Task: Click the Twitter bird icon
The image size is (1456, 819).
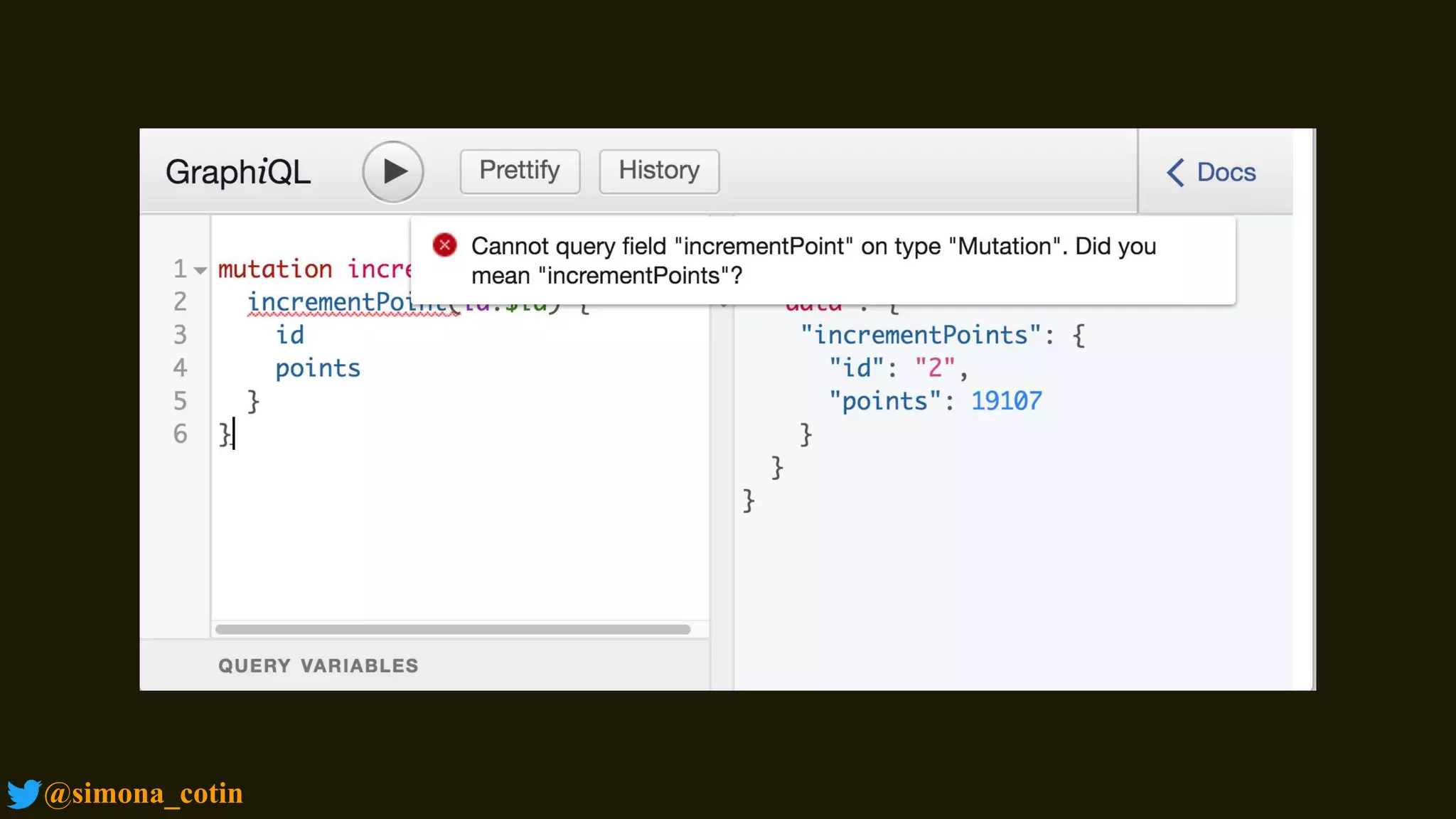Action: tap(23, 793)
